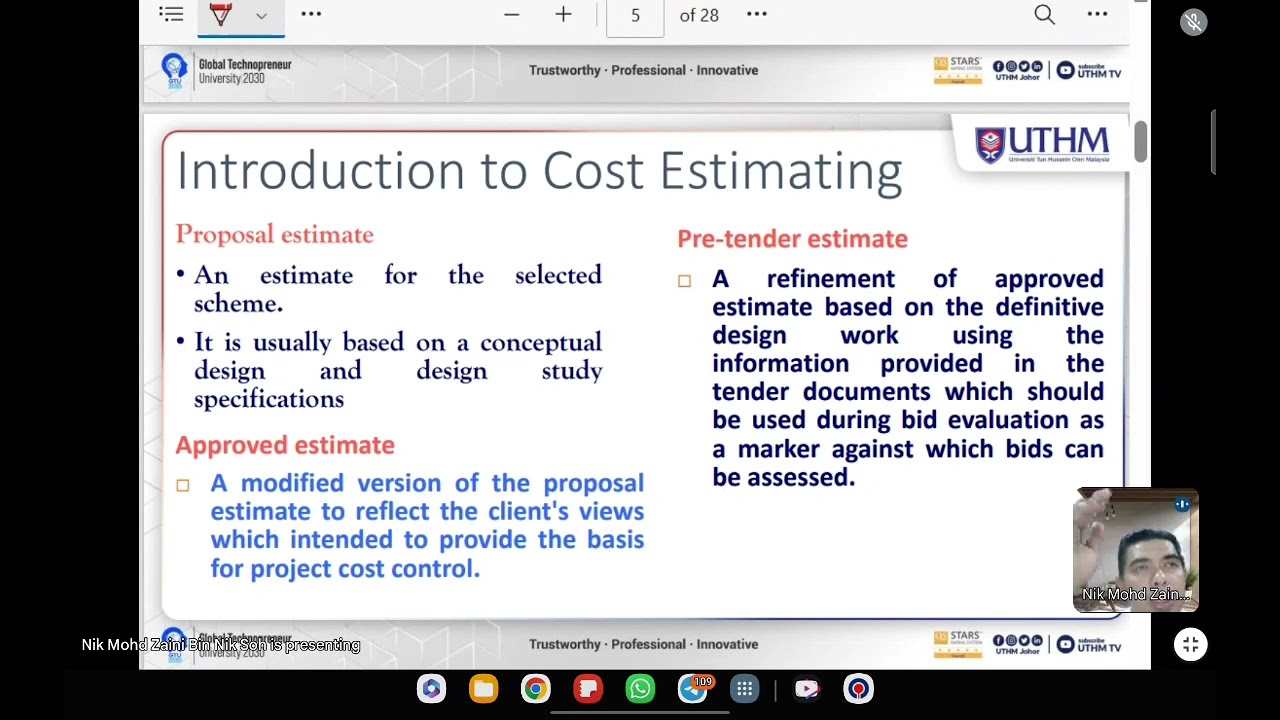Click 'Nik Mohd Zaini Bin Nik Soh is presenting' caption

pyautogui.click(x=221, y=645)
